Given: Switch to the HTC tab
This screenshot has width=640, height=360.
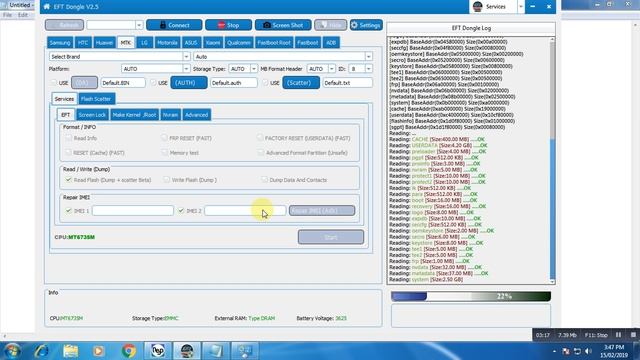Looking at the screenshot, I should point(83,42).
